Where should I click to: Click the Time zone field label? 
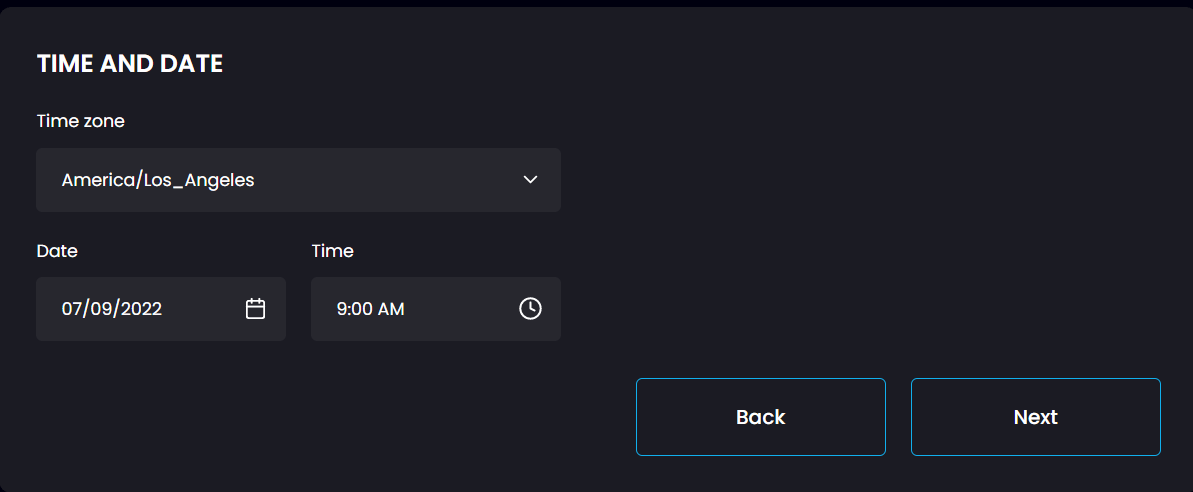coord(81,121)
